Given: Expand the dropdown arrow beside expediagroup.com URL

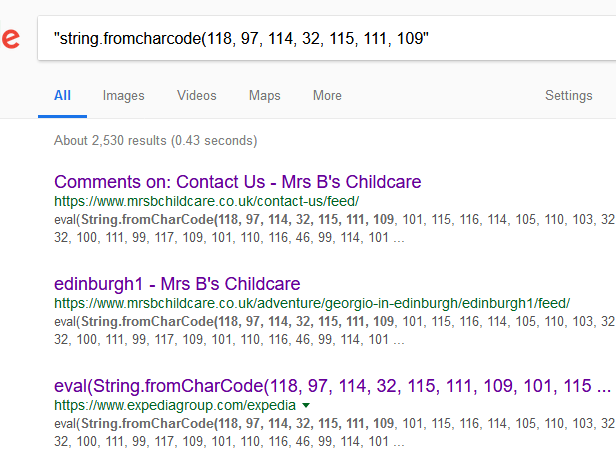Looking at the screenshot, I should (306, 405).
